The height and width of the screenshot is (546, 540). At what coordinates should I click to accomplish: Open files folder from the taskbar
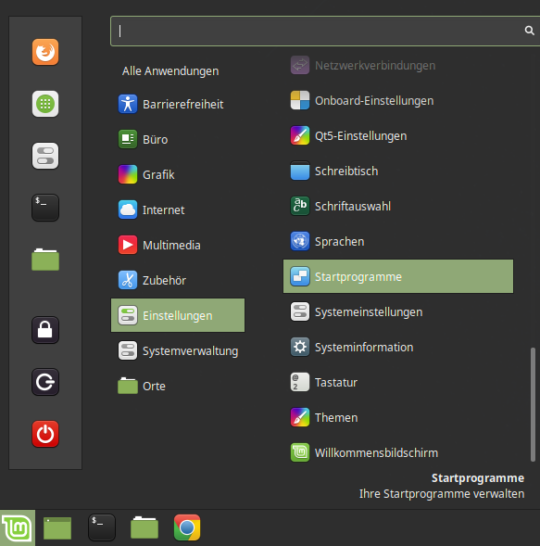pyautogui.click(x=144, y=528)
